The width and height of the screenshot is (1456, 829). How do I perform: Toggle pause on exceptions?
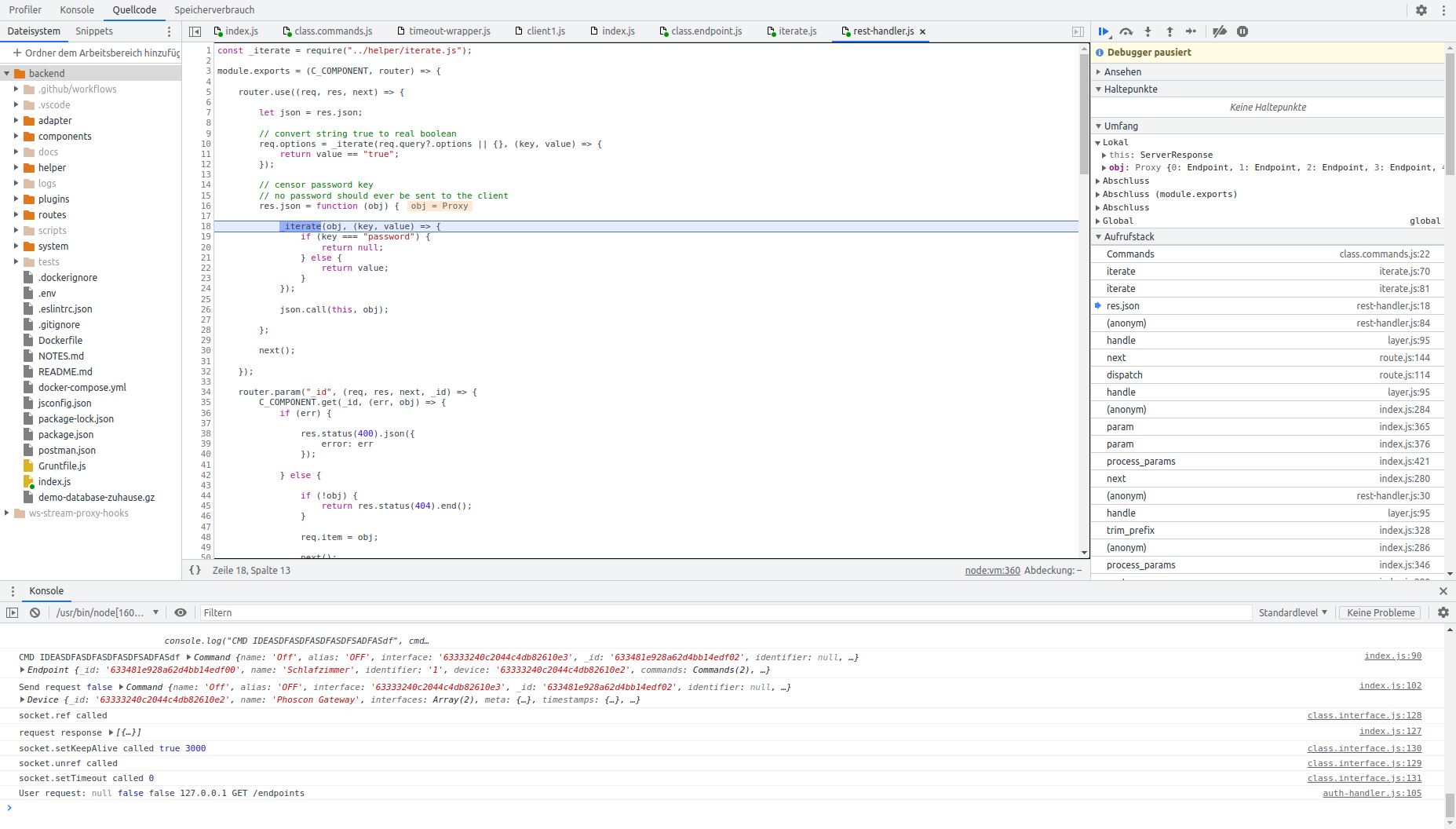tap(1243, 31)
